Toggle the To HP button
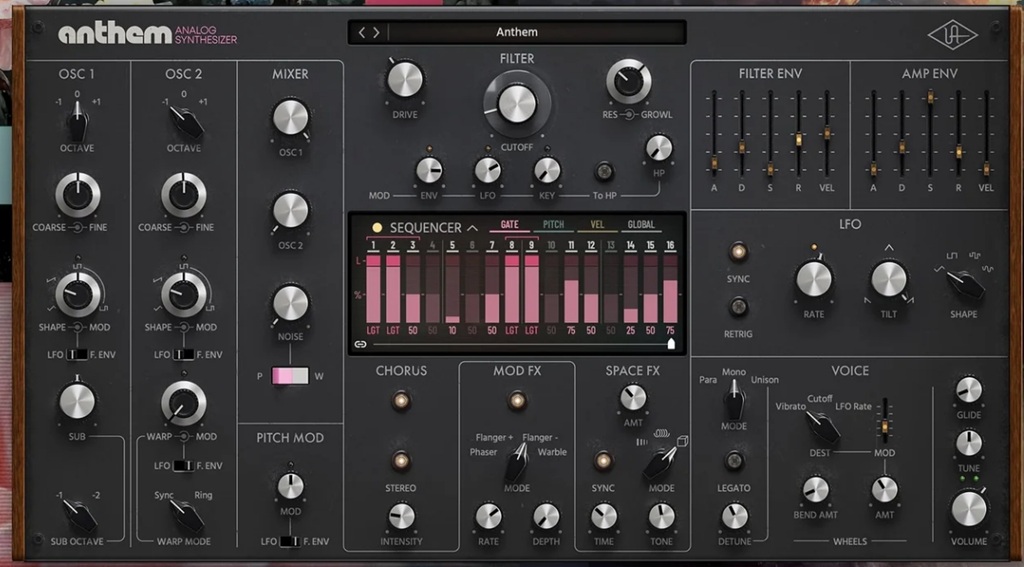Viewport: 1024px width, 567px height. [x=604, y=172]
